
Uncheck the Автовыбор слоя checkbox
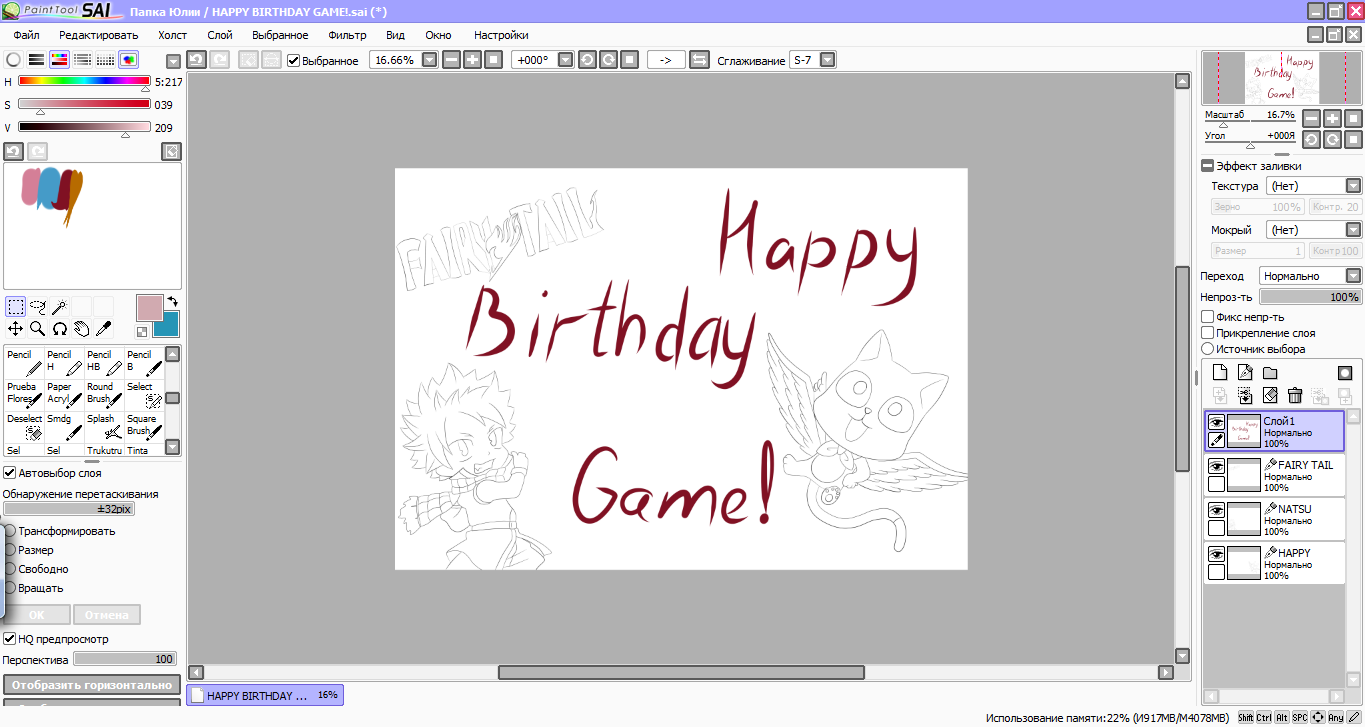coord(10,473)
